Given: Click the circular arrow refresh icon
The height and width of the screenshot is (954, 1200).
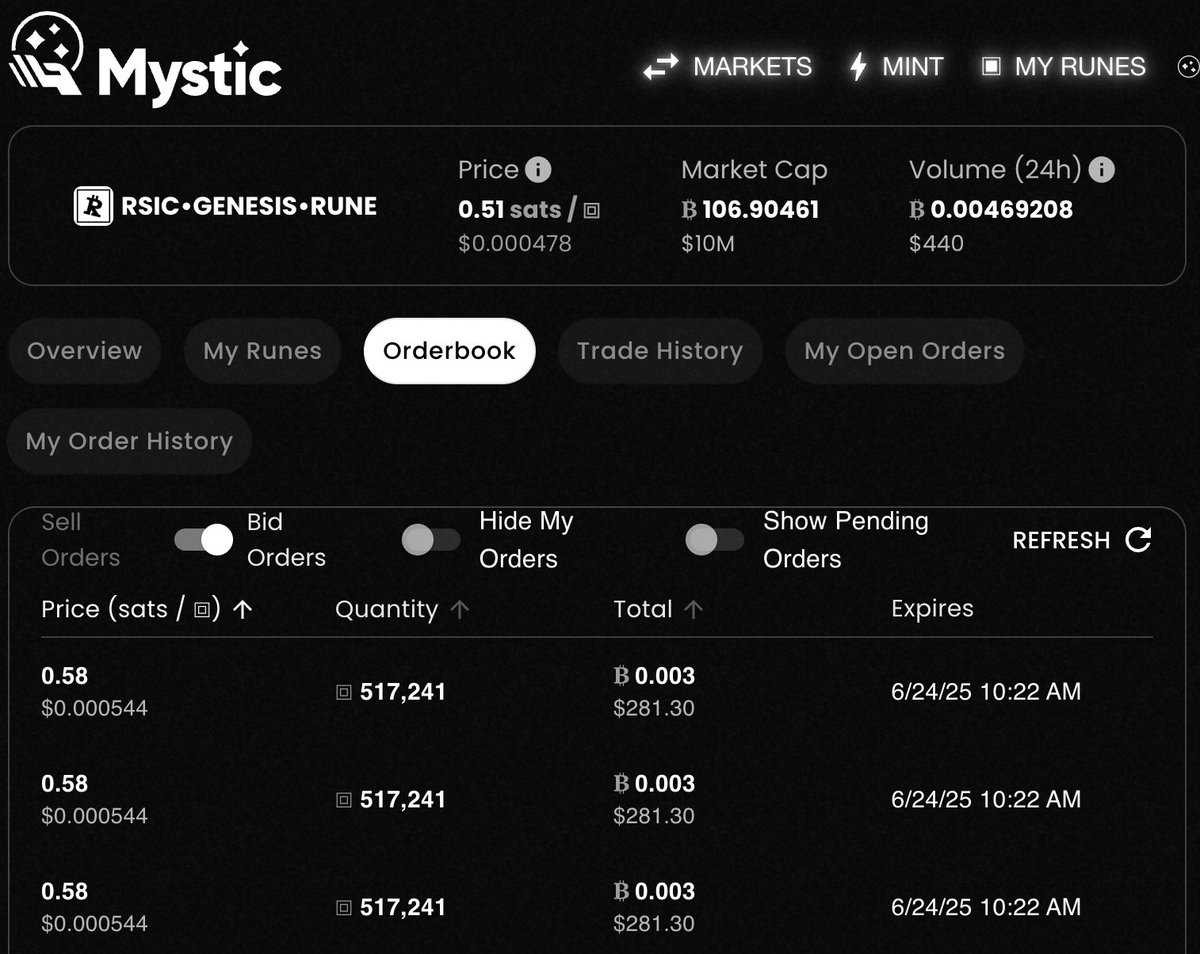Looking at the screenshot, I should pyautogui.click(x=1138, y=540).
